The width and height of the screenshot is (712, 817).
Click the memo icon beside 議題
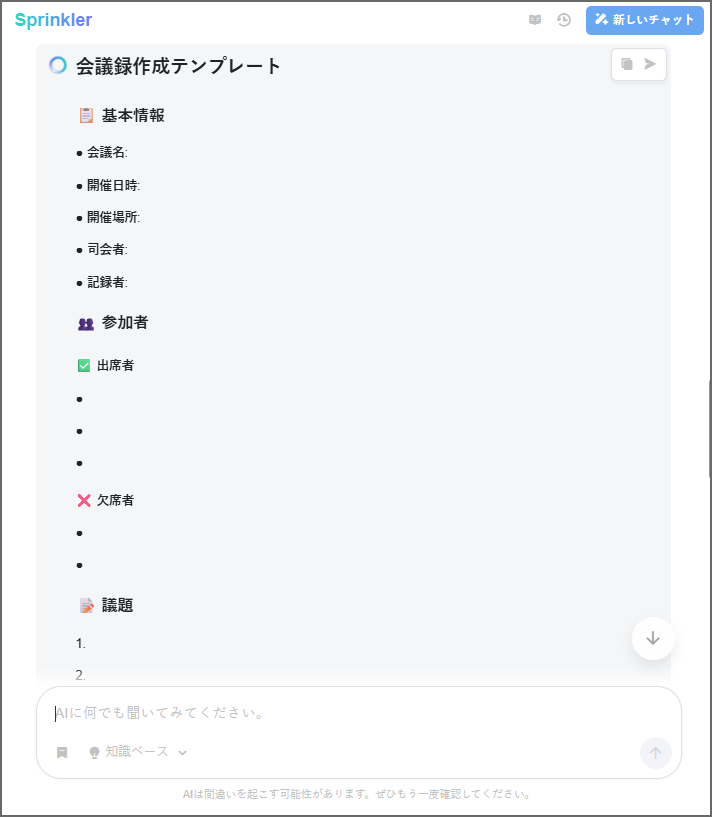[86, 605]
